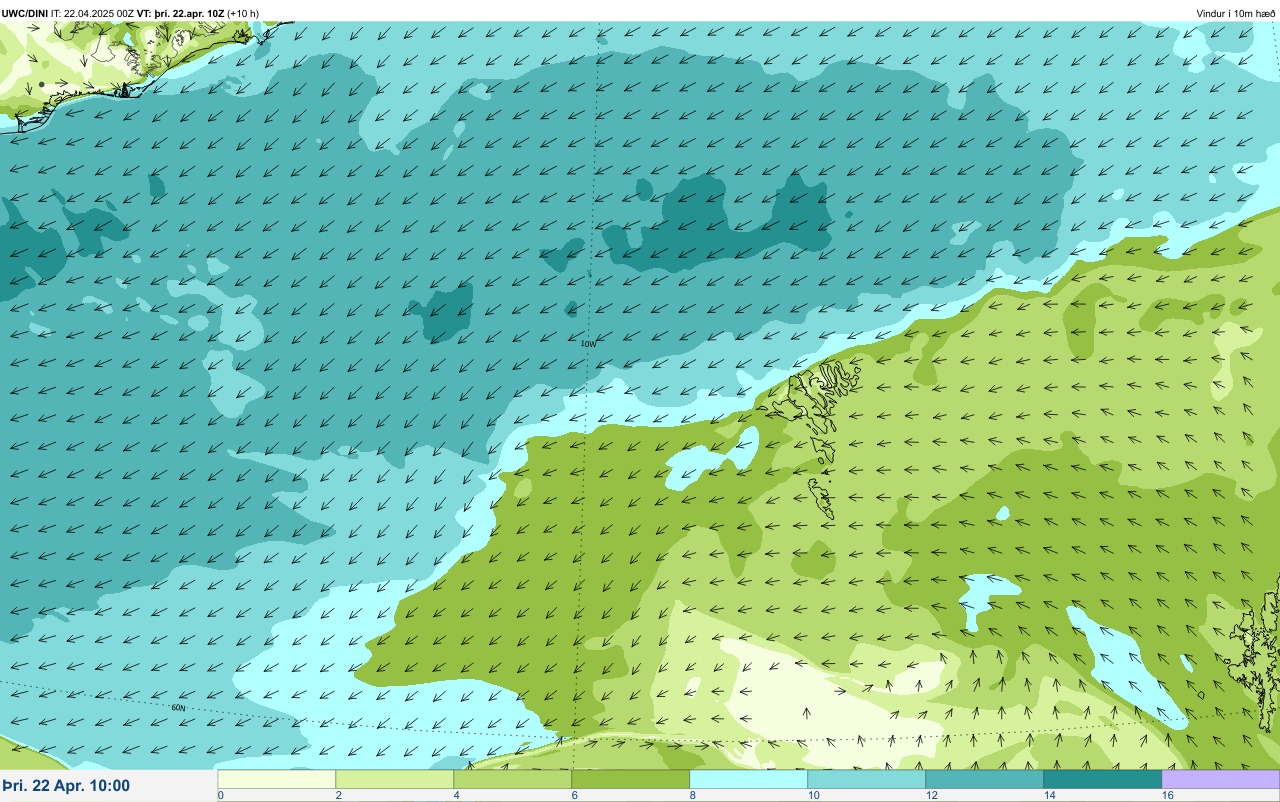Click the legend scale value '6'
1280x802 pixels.
[575, 795]
